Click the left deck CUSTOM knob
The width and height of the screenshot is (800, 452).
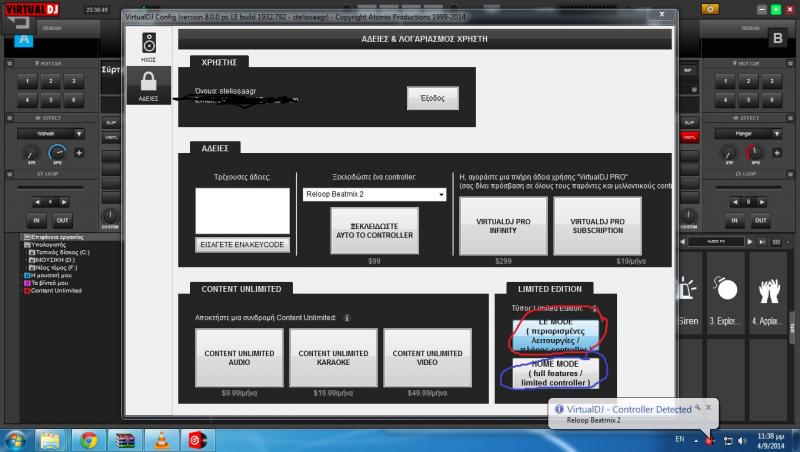click(x=110, y=216)
